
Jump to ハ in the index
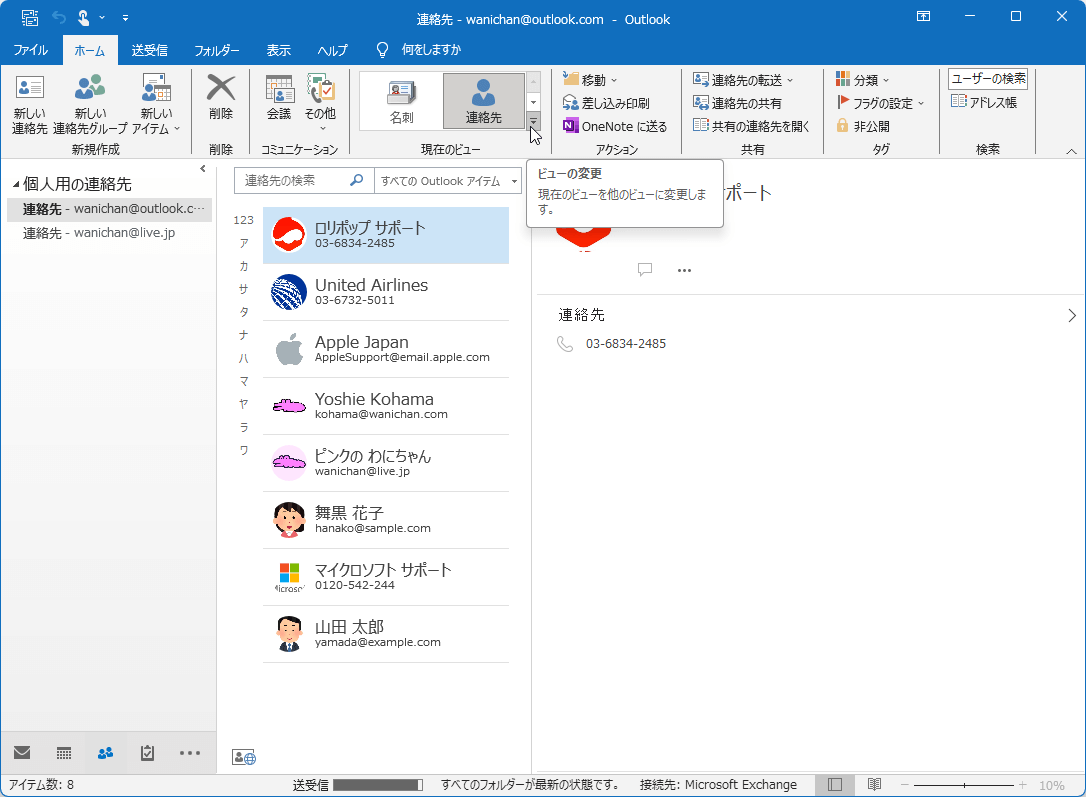(244, 358)
